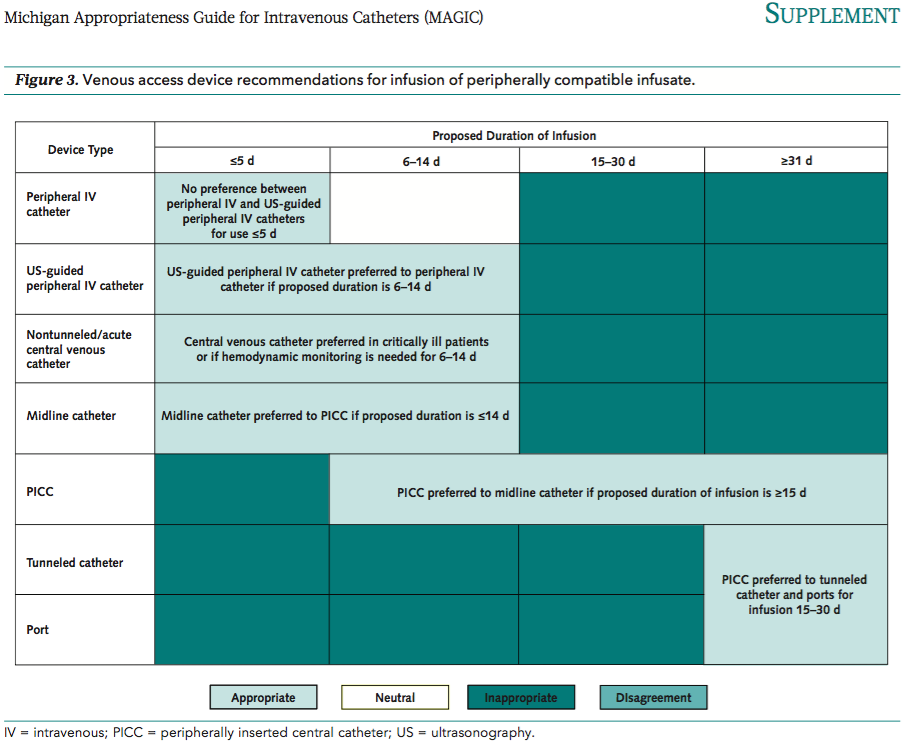The height and width of the screenshot is (741, 912).
Task: Select the Inappropriate legend swatch
Action: coord(521,697)
